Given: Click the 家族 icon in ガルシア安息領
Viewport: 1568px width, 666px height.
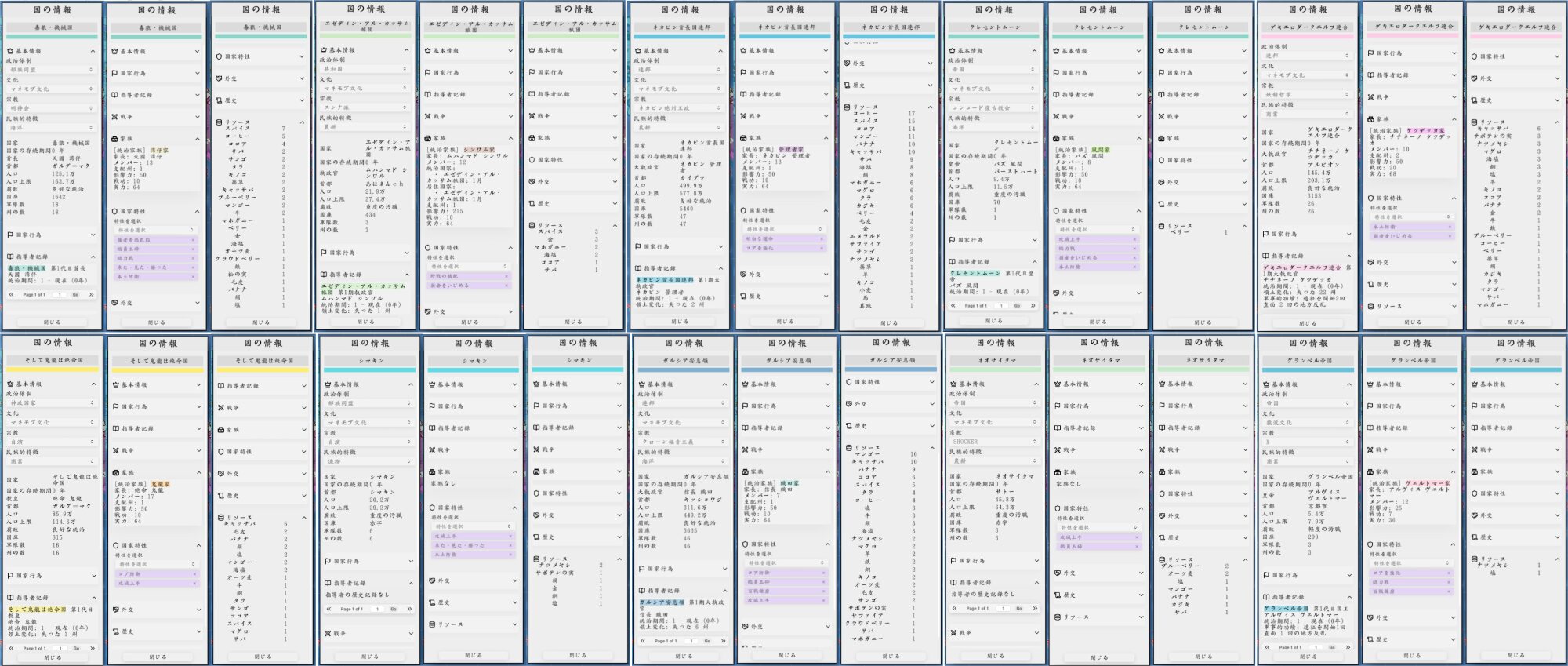Looking at the screenshot, I should [x=745, y=471].
